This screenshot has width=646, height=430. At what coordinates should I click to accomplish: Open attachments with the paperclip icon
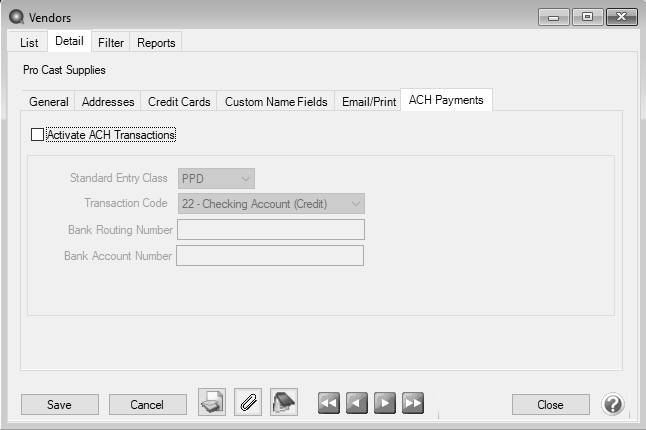point(248,403)
